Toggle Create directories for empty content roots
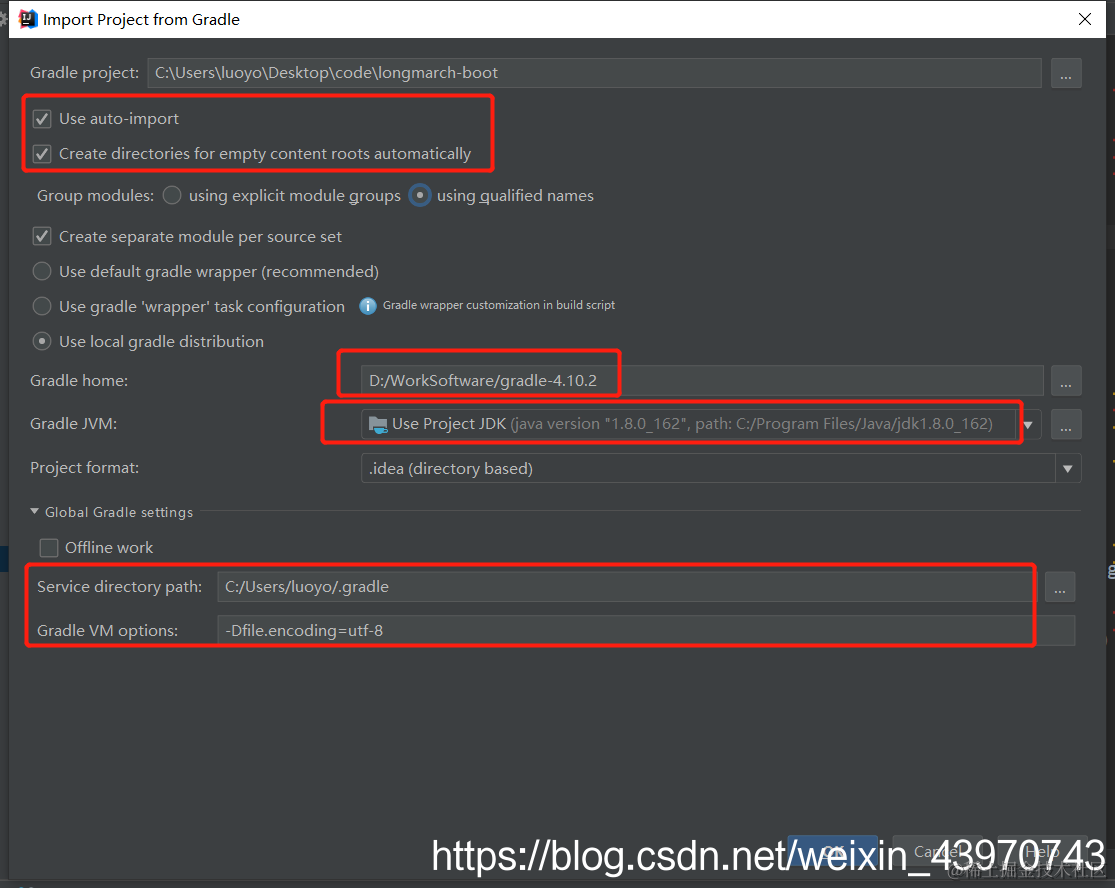 42,154
